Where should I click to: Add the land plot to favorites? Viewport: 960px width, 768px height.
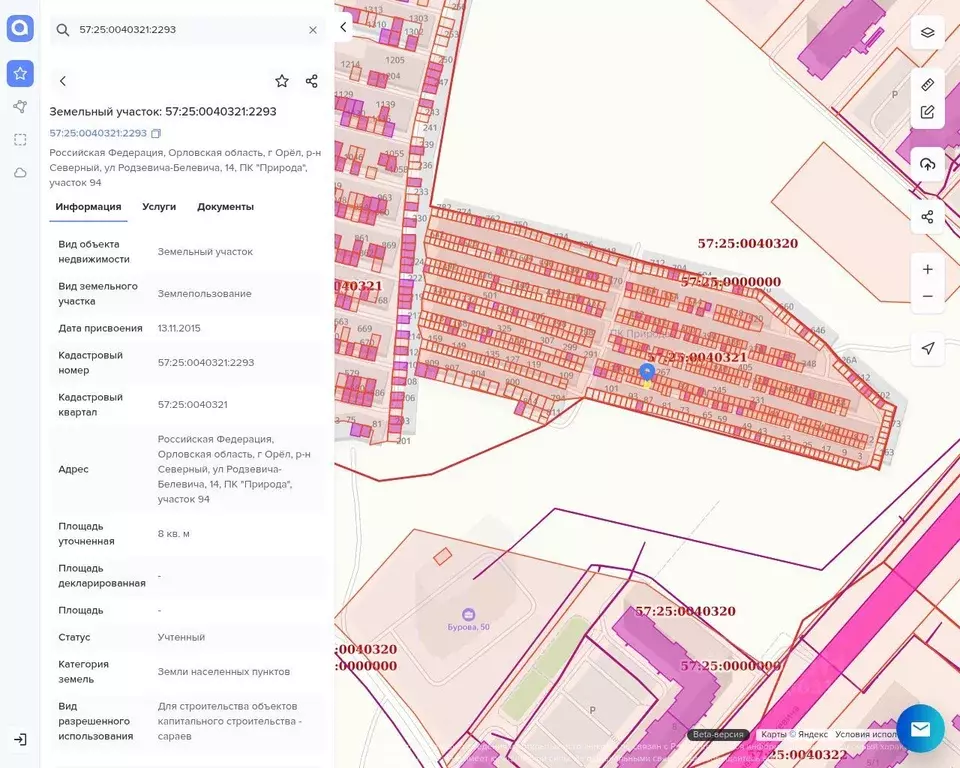(282, 81)
